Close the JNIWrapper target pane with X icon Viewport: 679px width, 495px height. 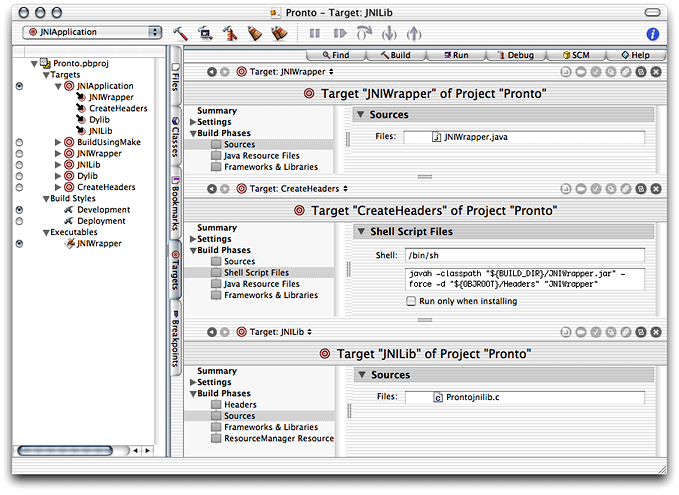point(656,72)
